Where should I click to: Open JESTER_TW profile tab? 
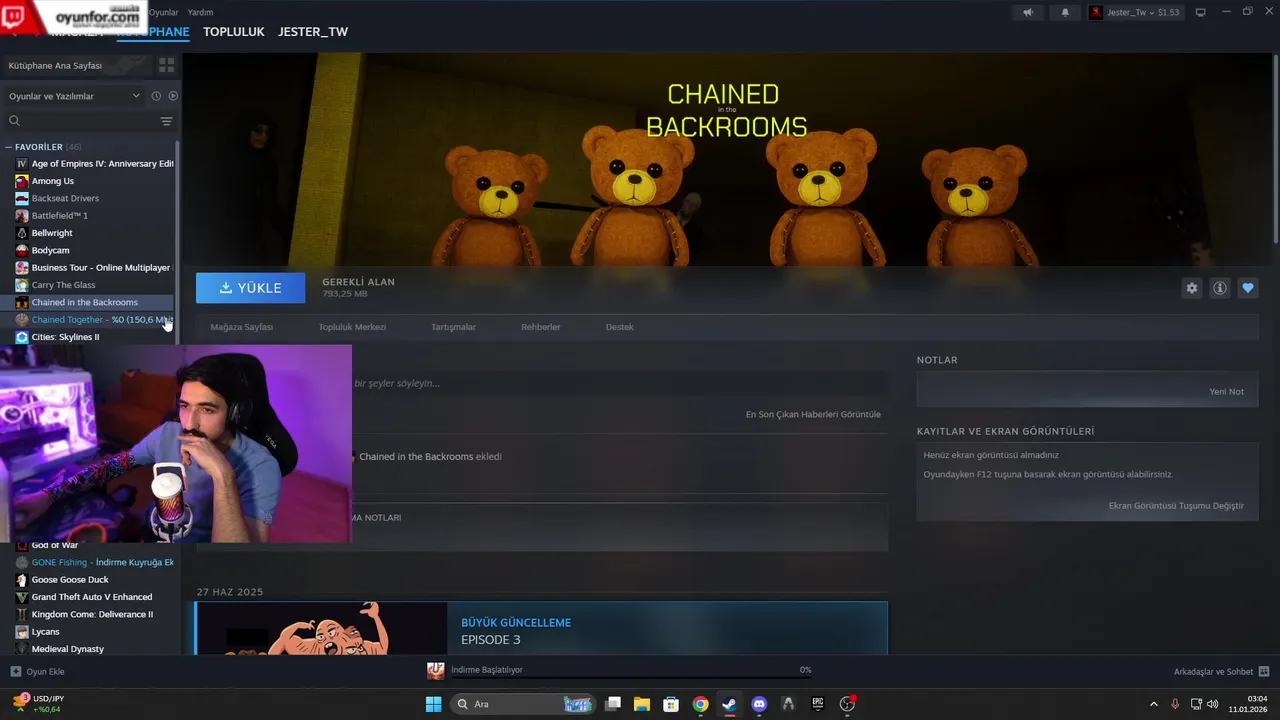pyautogui.click(x=313, y=32)
